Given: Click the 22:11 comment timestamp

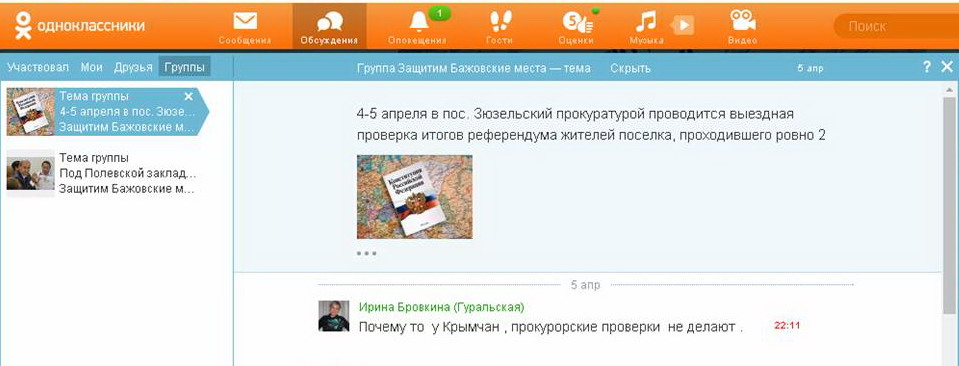Looking at the screenshot, I should coord(787,326).
